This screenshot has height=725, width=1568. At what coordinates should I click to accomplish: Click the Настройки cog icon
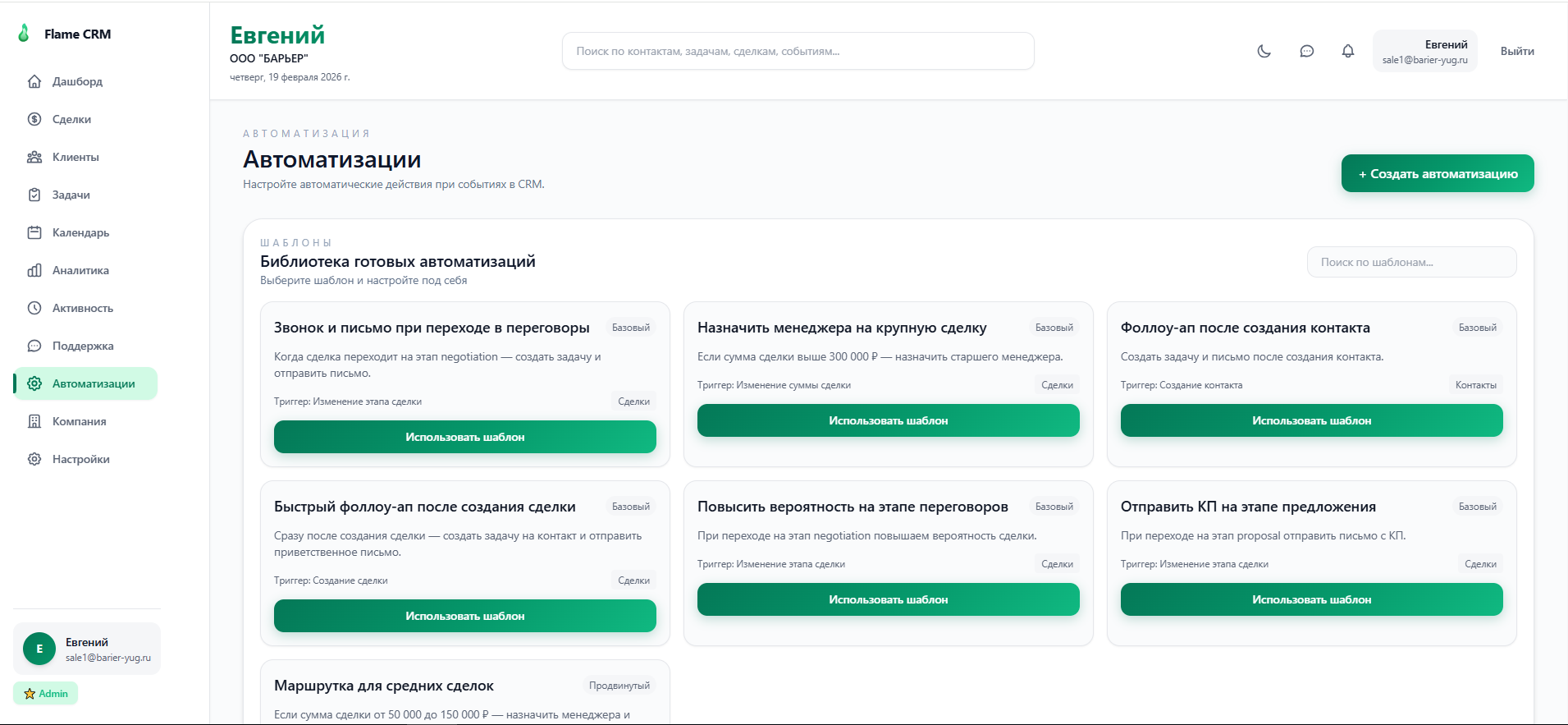[x=34, y=459]
